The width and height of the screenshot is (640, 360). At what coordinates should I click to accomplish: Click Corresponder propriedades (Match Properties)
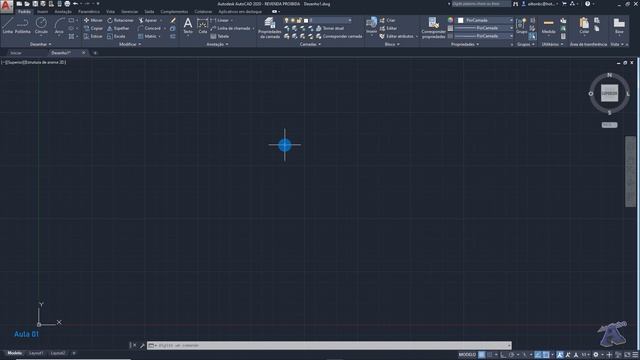pos(433,27)
